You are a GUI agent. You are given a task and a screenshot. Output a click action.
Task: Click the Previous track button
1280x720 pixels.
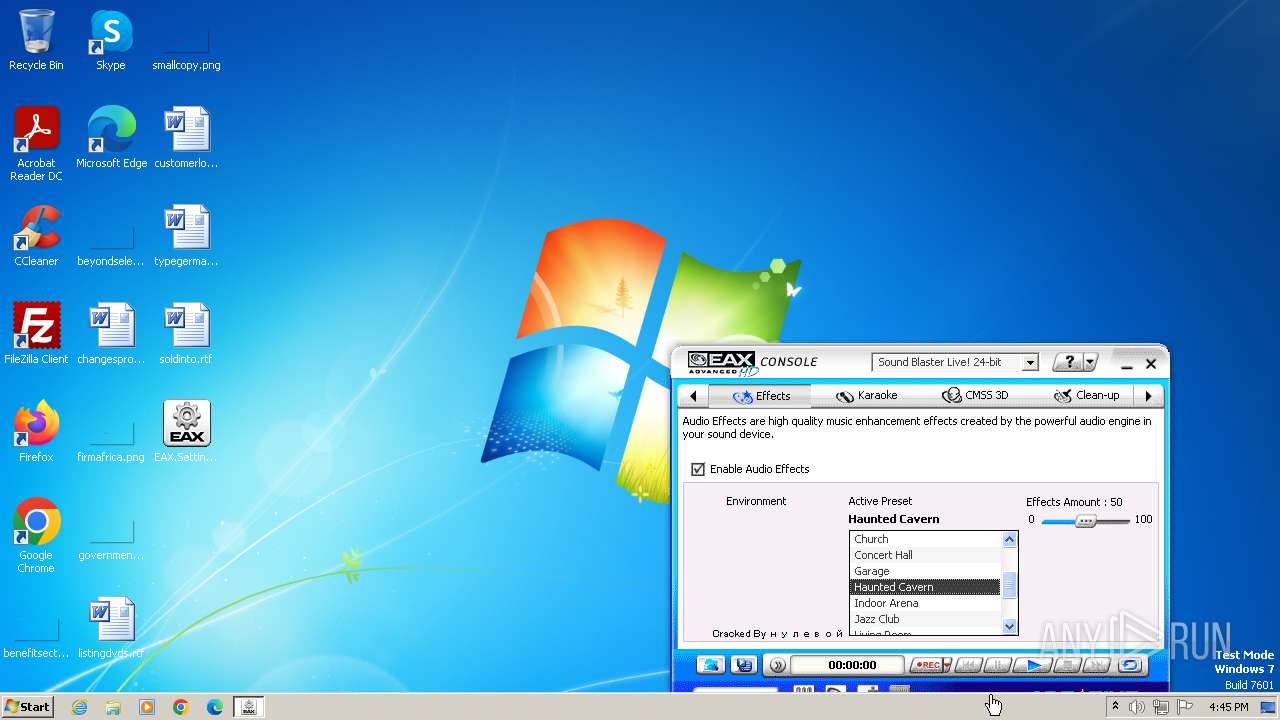[969, 665]
